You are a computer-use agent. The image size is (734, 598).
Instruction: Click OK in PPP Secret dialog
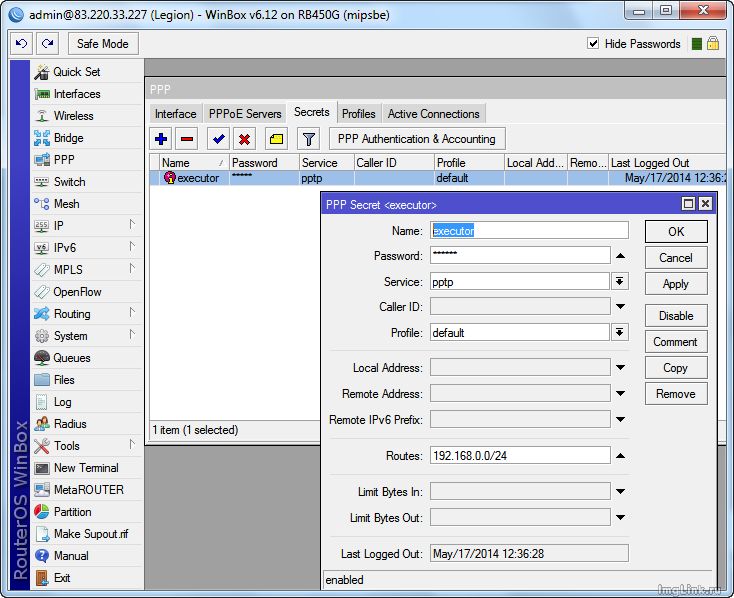[676, 232]
